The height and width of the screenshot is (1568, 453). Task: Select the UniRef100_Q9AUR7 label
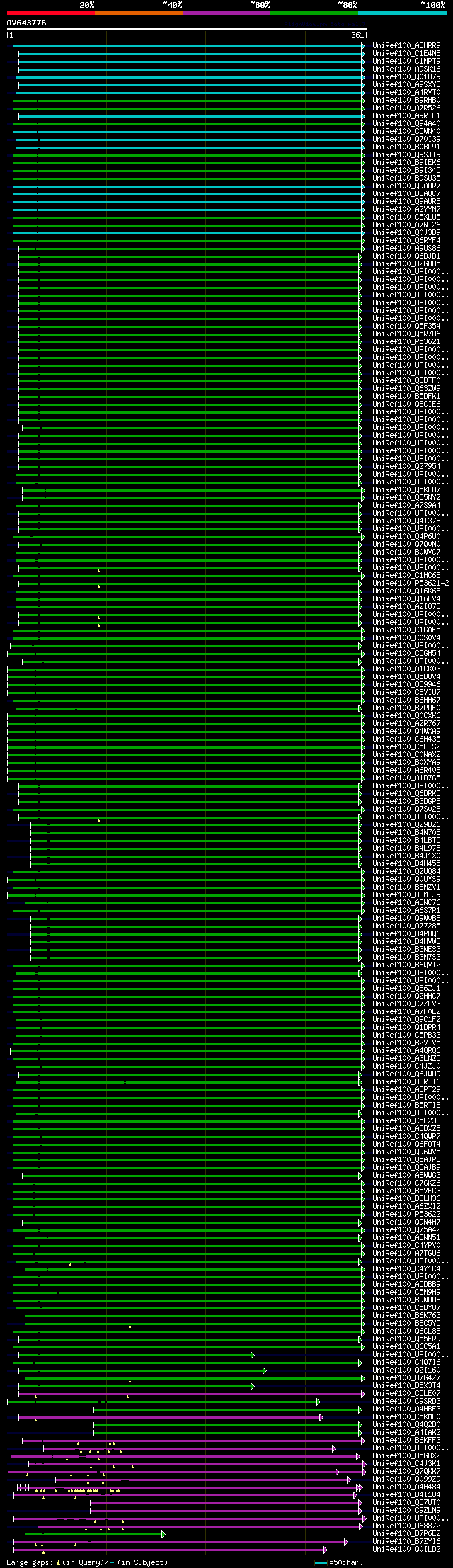coord(406,186)
